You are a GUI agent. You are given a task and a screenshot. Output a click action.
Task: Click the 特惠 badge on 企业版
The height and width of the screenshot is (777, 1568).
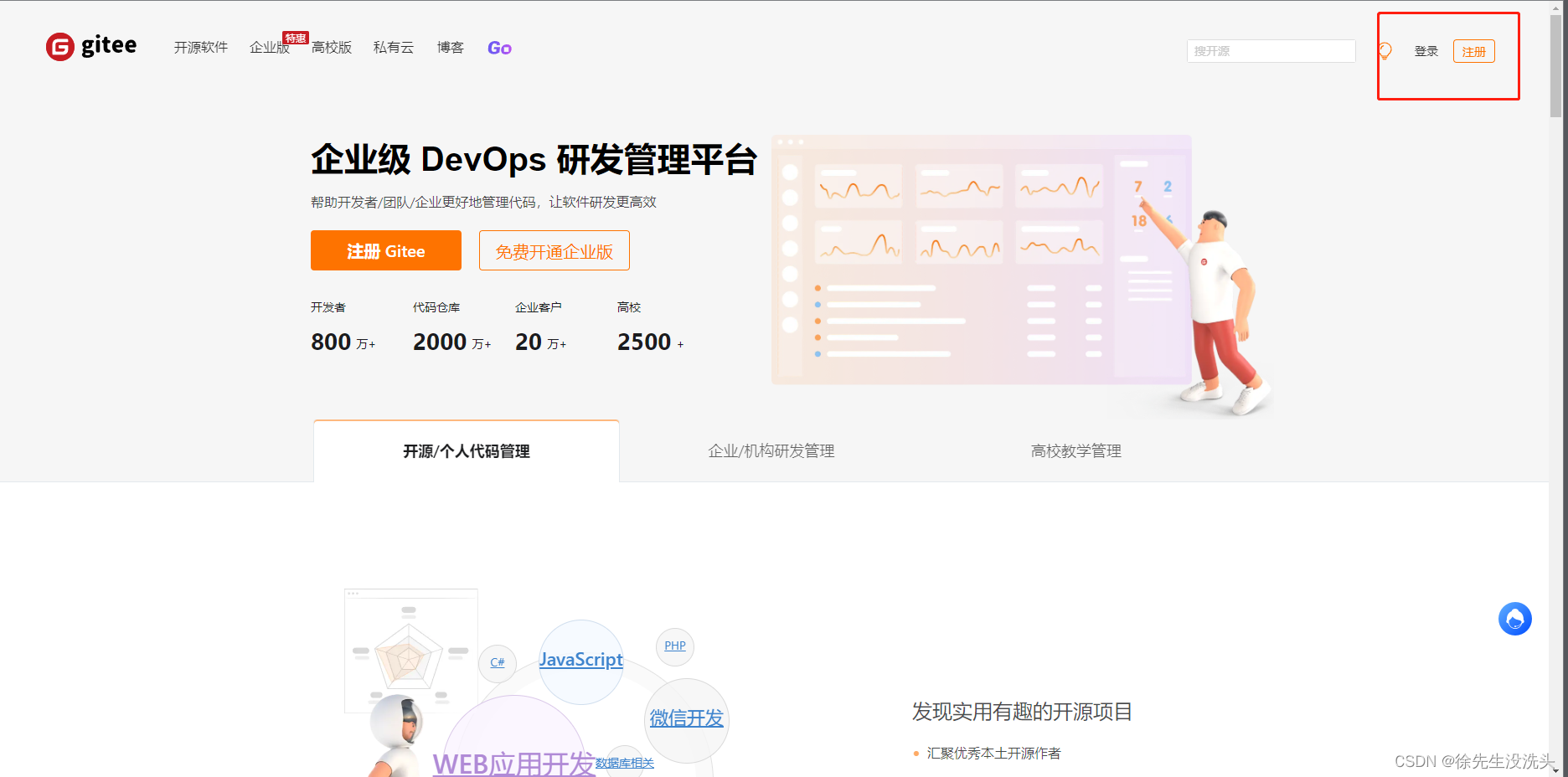296,38
